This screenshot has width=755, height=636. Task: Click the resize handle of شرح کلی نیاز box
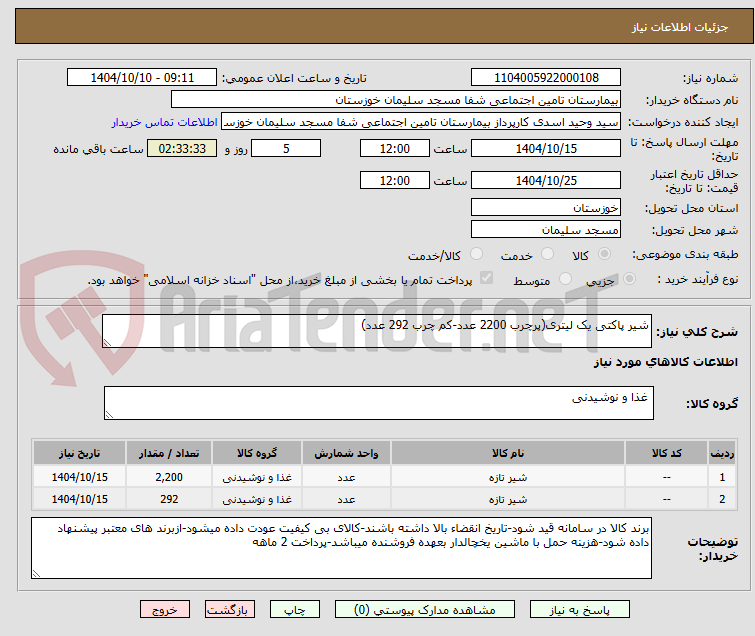click(x=107, y=343)
